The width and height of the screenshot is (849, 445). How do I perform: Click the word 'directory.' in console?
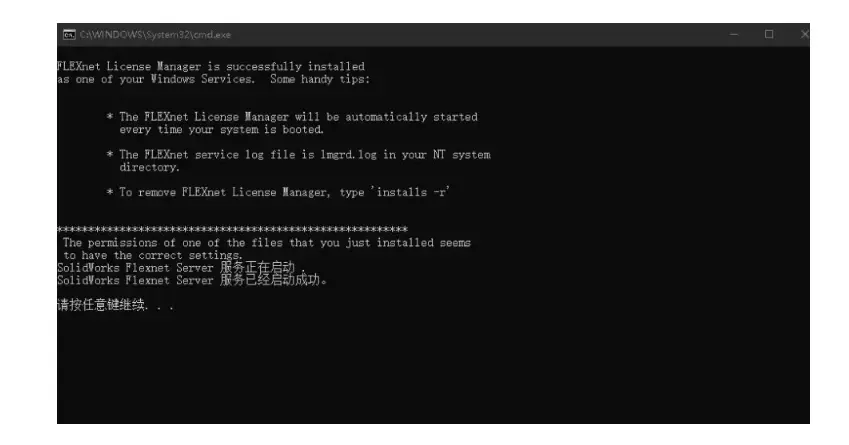point(149,167)
